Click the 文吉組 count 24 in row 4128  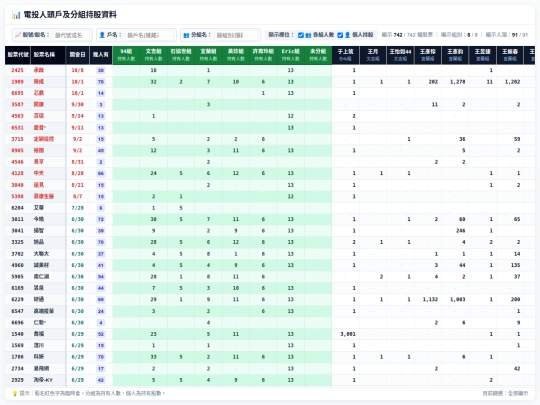(154, 173)
